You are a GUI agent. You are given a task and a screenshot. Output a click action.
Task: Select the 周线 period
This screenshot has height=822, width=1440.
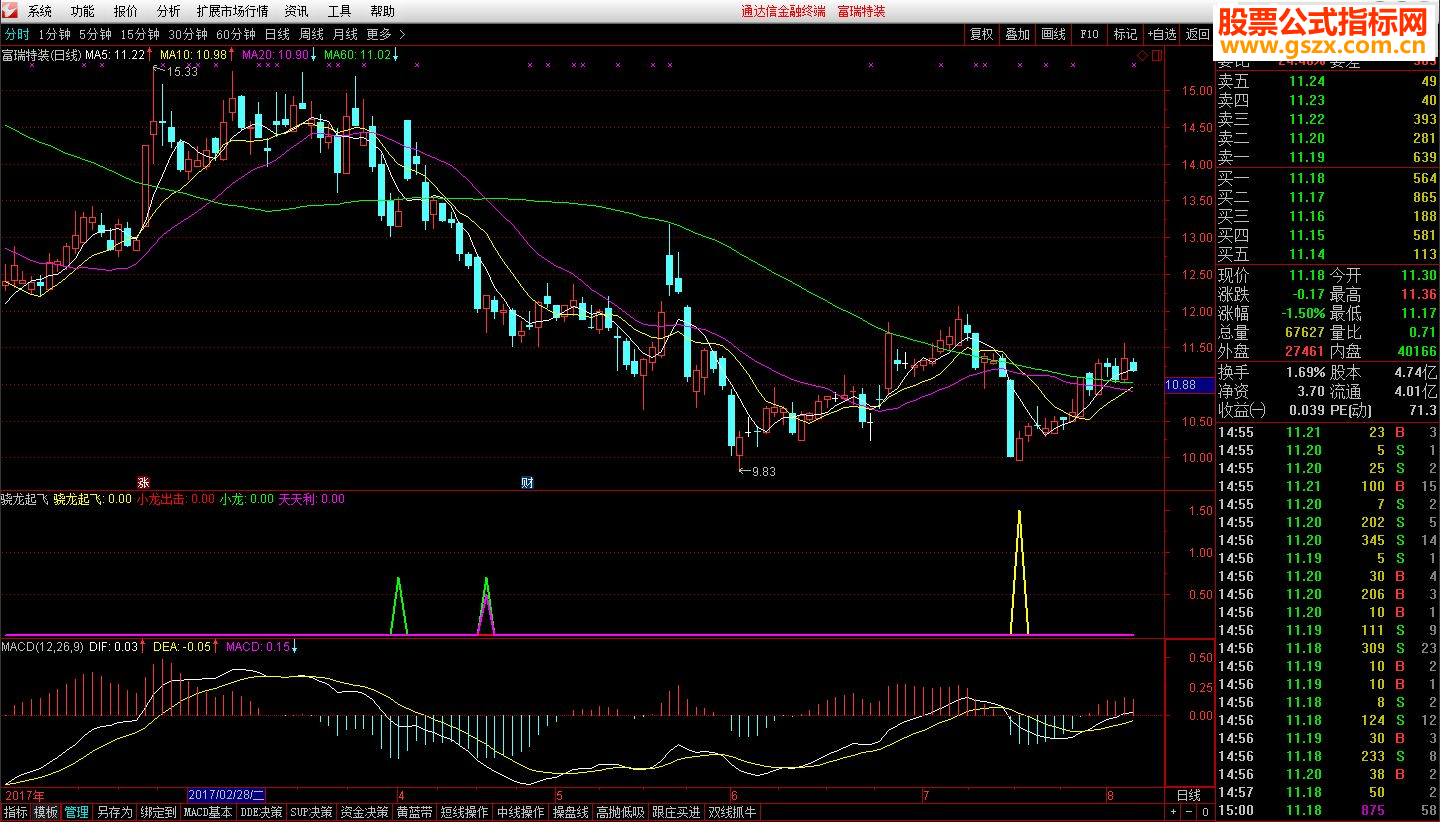pyautogui.click(x=311, y=34)
